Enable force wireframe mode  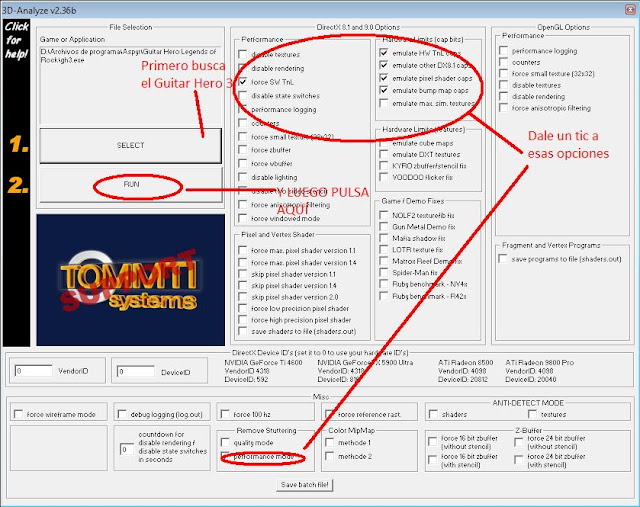click(x=18, y=414)
